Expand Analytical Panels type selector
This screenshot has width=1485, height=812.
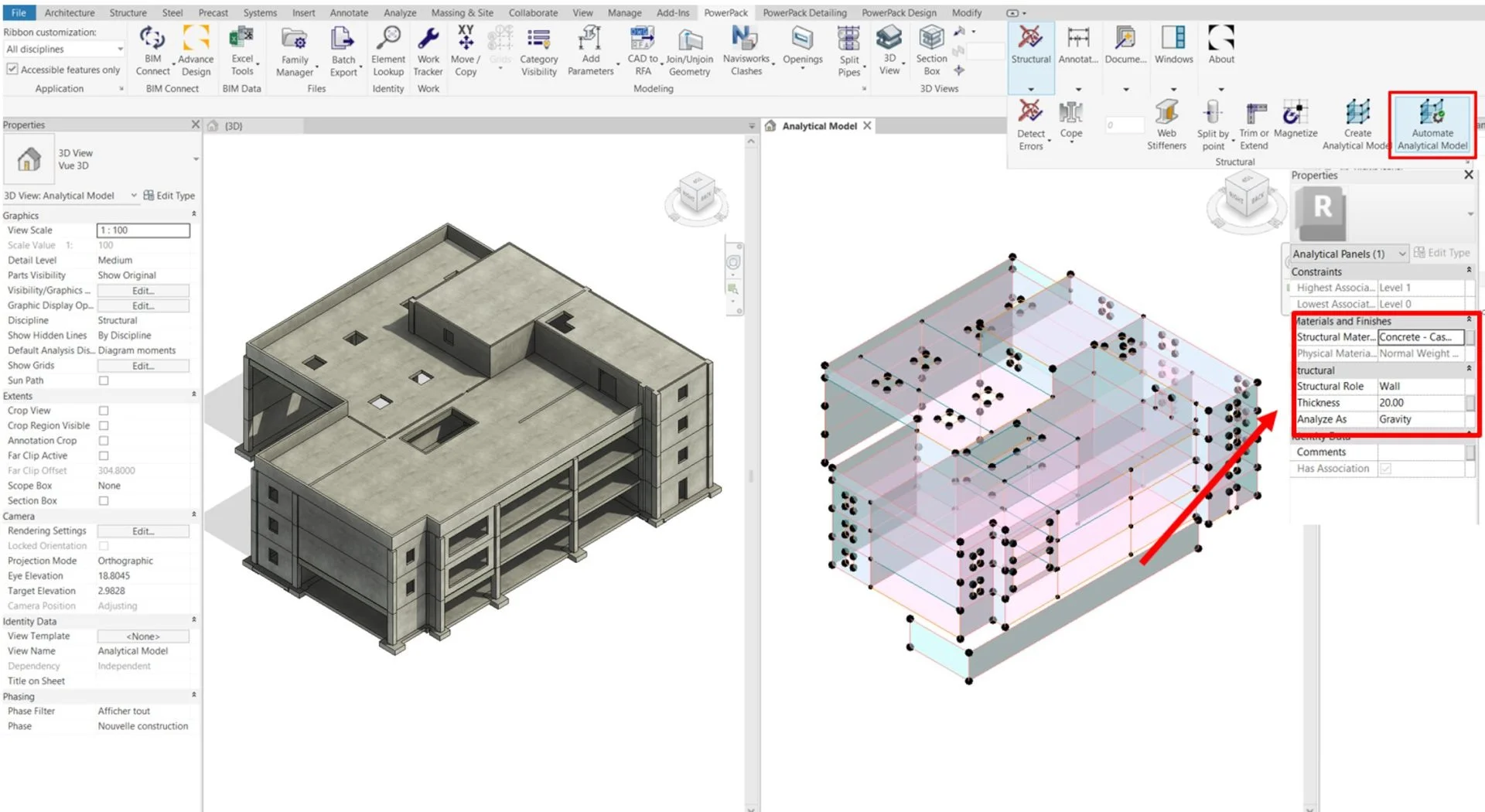[1348, 254]
